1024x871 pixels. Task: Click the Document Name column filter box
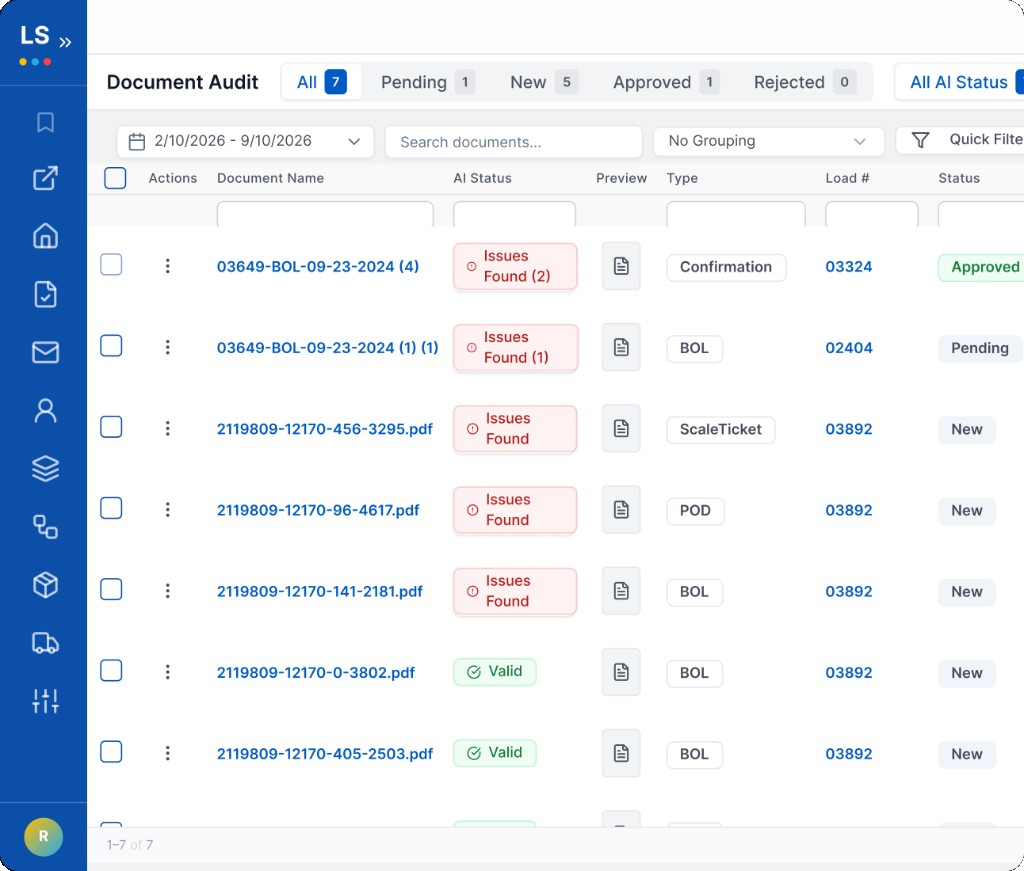tap(325, 214)
